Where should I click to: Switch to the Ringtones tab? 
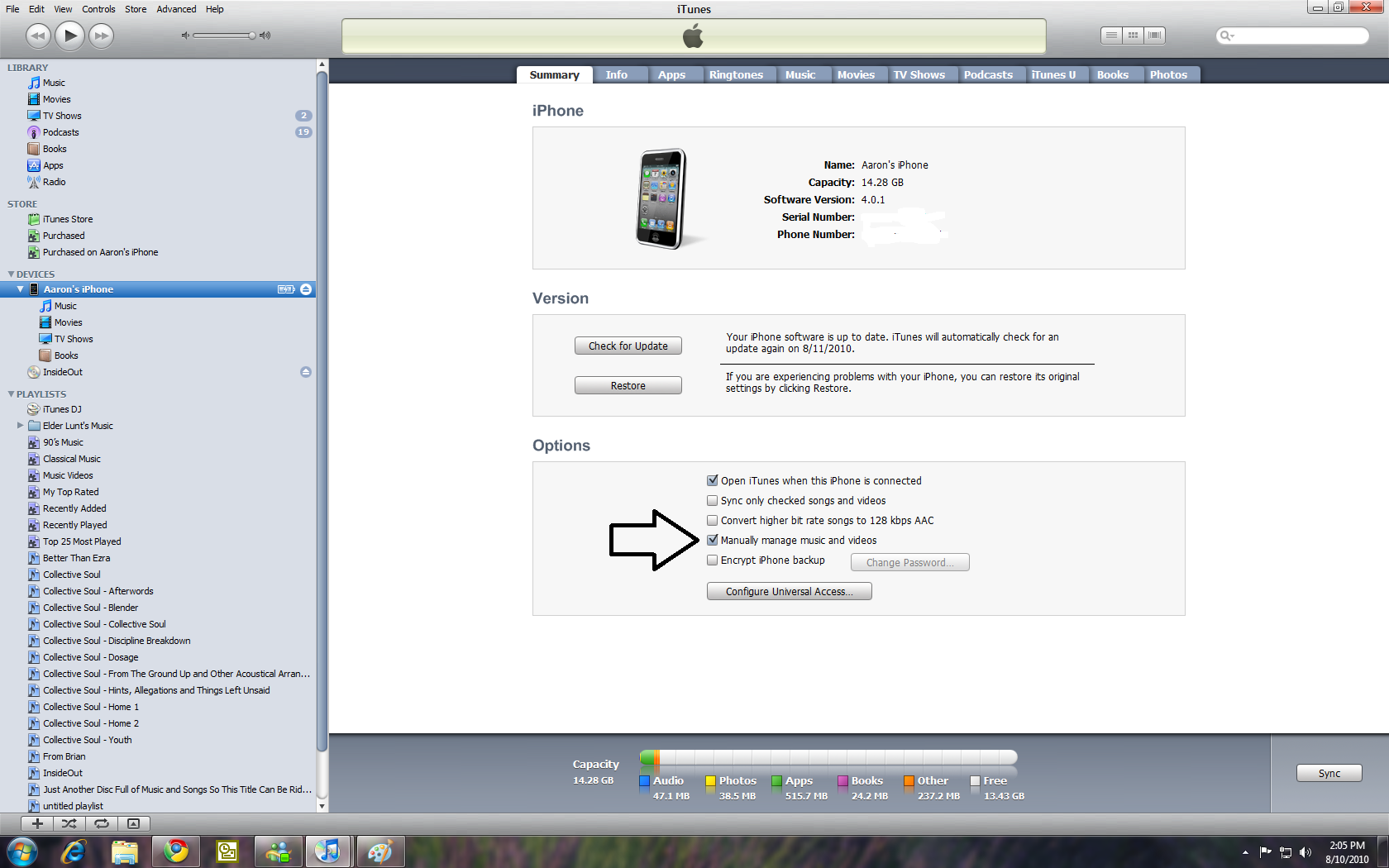click(736, 74)
